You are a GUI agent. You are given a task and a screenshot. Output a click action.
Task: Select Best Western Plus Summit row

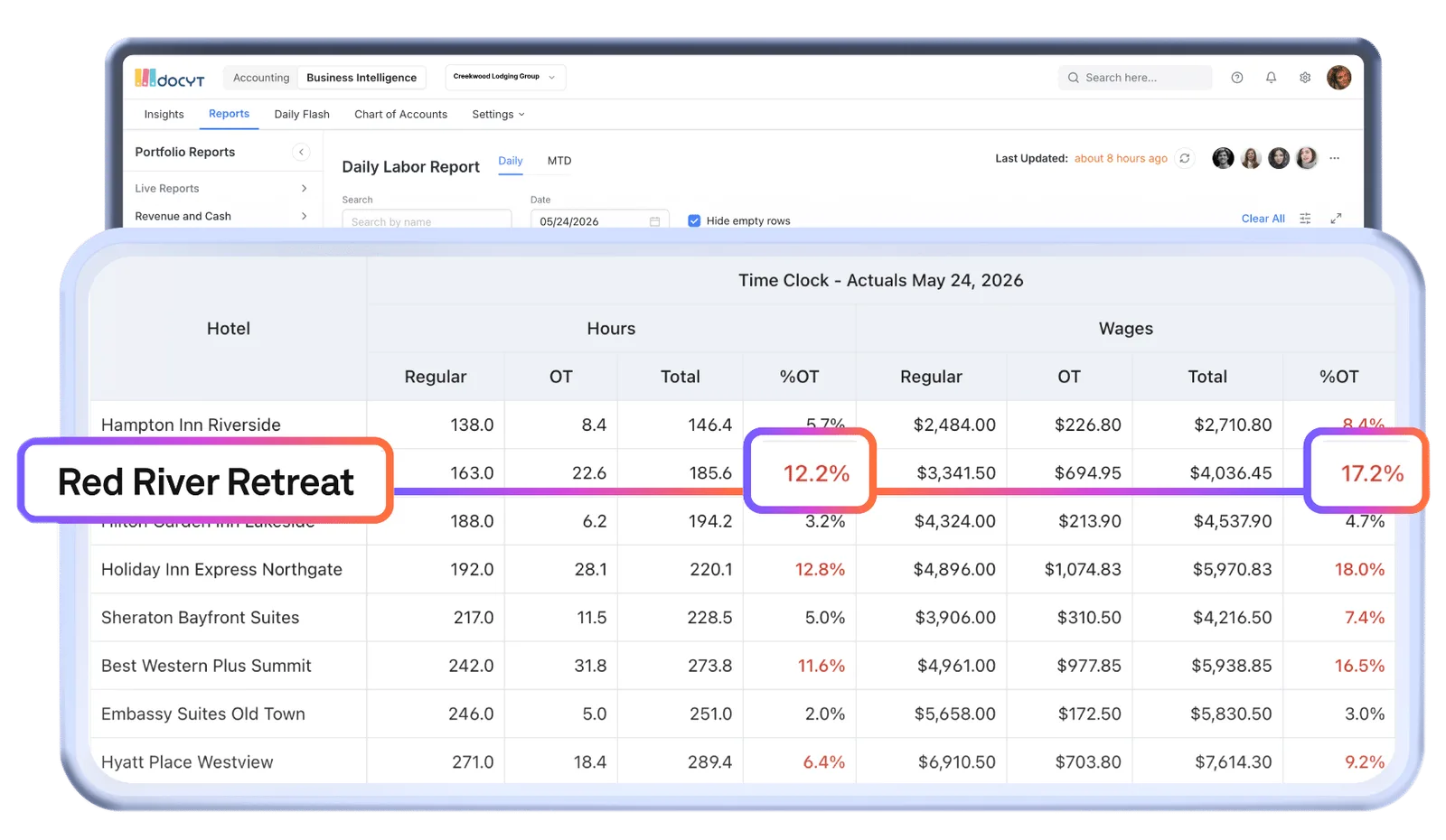point(206,666)
